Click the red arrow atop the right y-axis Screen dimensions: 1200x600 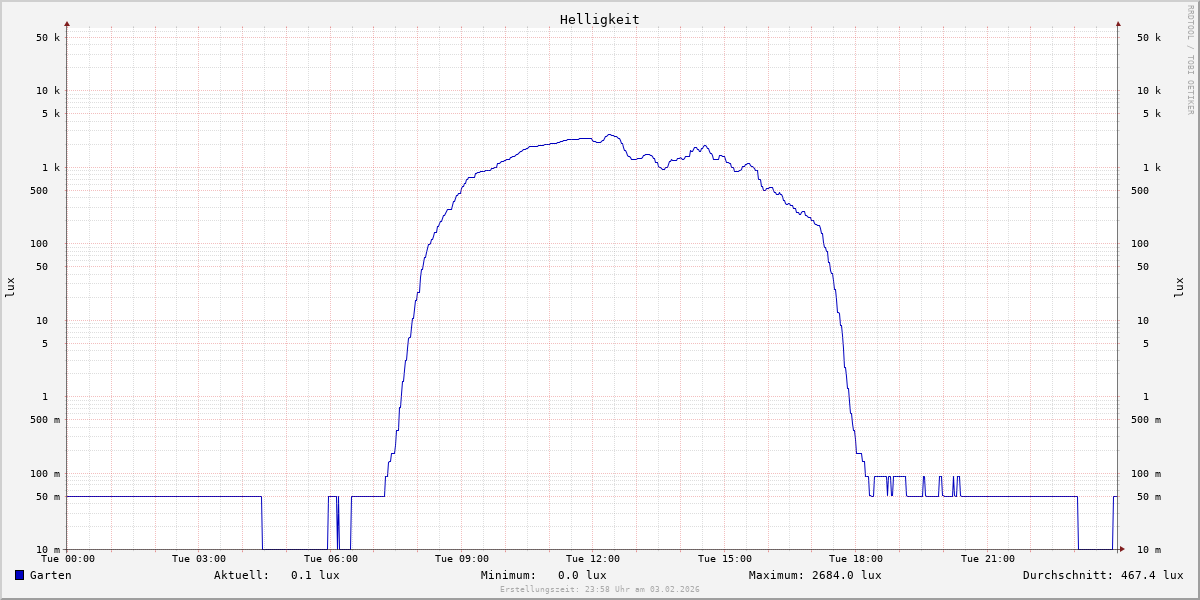coord(1118,23)
